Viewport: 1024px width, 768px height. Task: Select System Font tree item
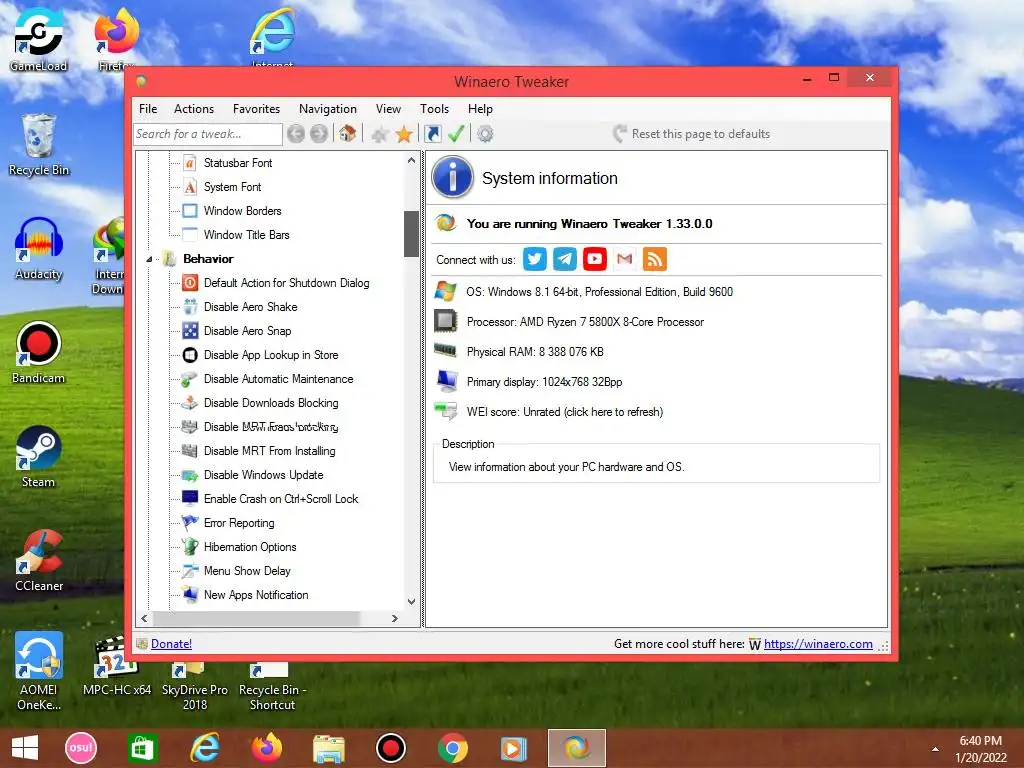[232, 187]
